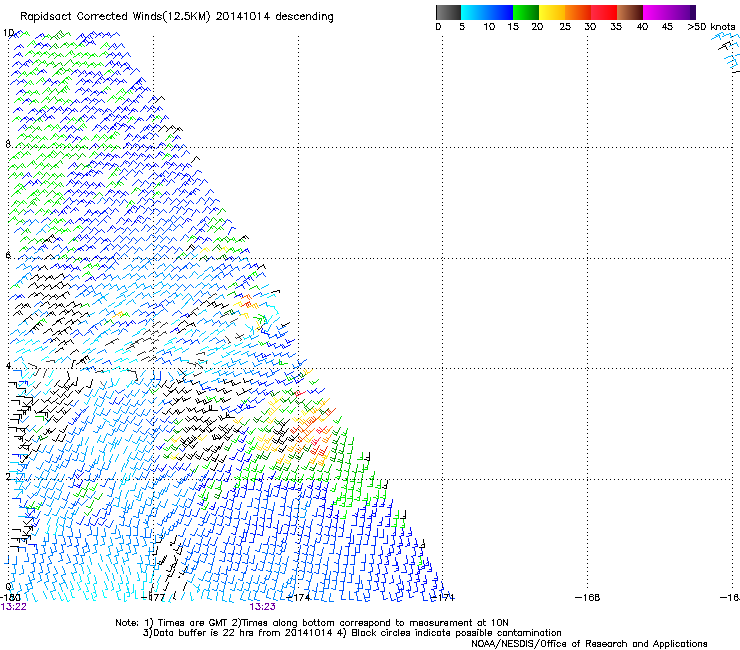This screenshot has width=740, height=650.
Task: Click the orange 25-30 knots legend swatch
Action: (x=578, y=12)
